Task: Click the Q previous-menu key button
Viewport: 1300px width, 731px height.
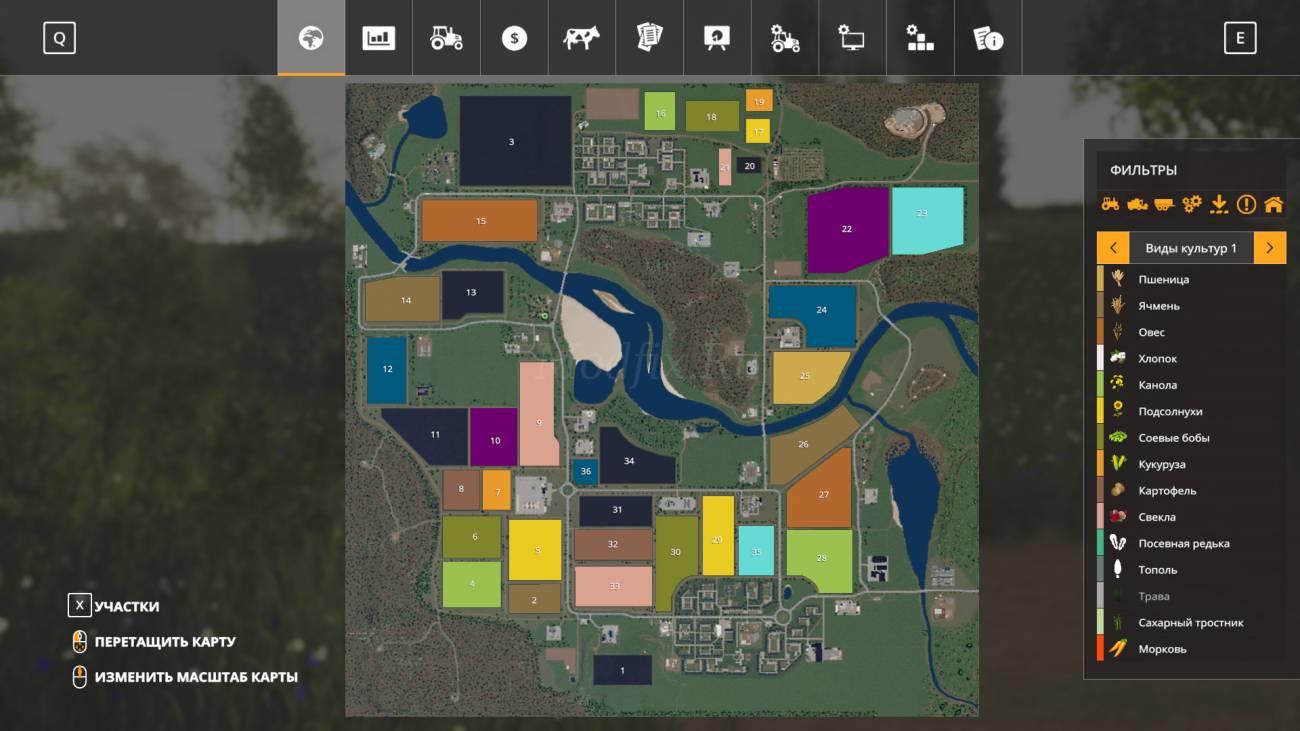Action: click(x=59, y=38)
